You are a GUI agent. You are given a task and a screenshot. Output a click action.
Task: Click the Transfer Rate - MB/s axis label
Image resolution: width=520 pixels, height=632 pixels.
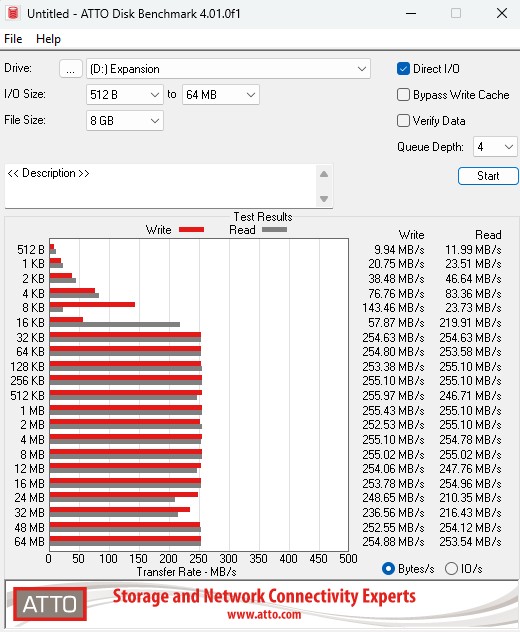click(186, 572)
